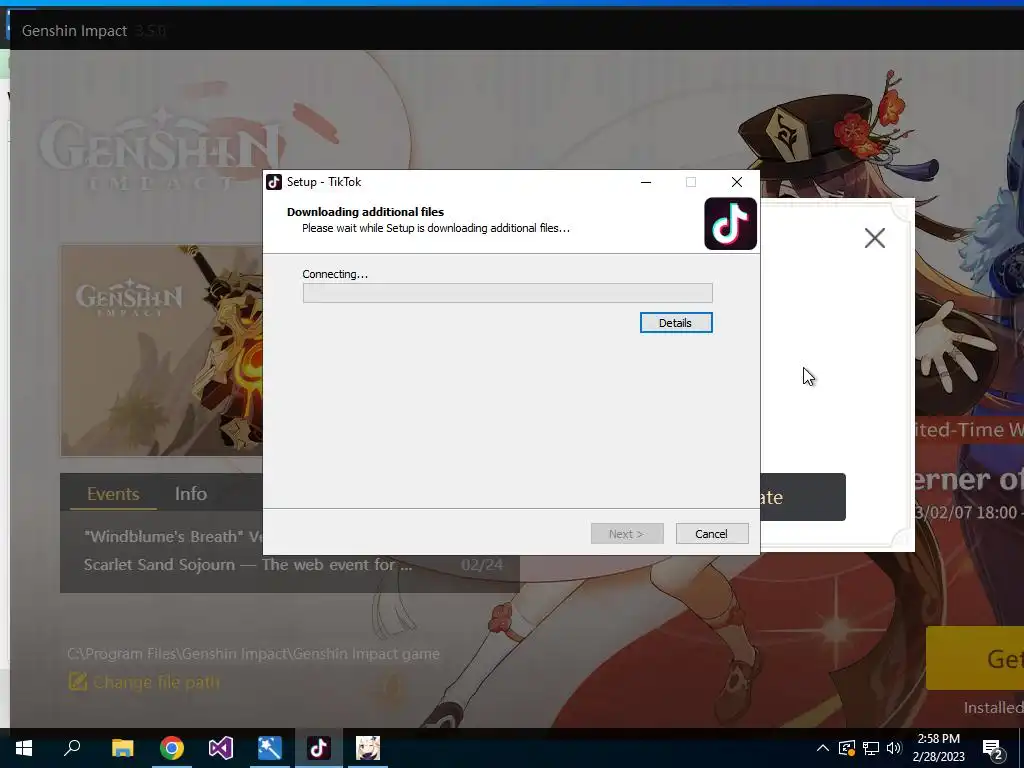Image resolution: width=1024 pixels, height=768 pixels.
Task: Select the Genshin Impact launcher taskbar icon
Action: pos(368,748)
